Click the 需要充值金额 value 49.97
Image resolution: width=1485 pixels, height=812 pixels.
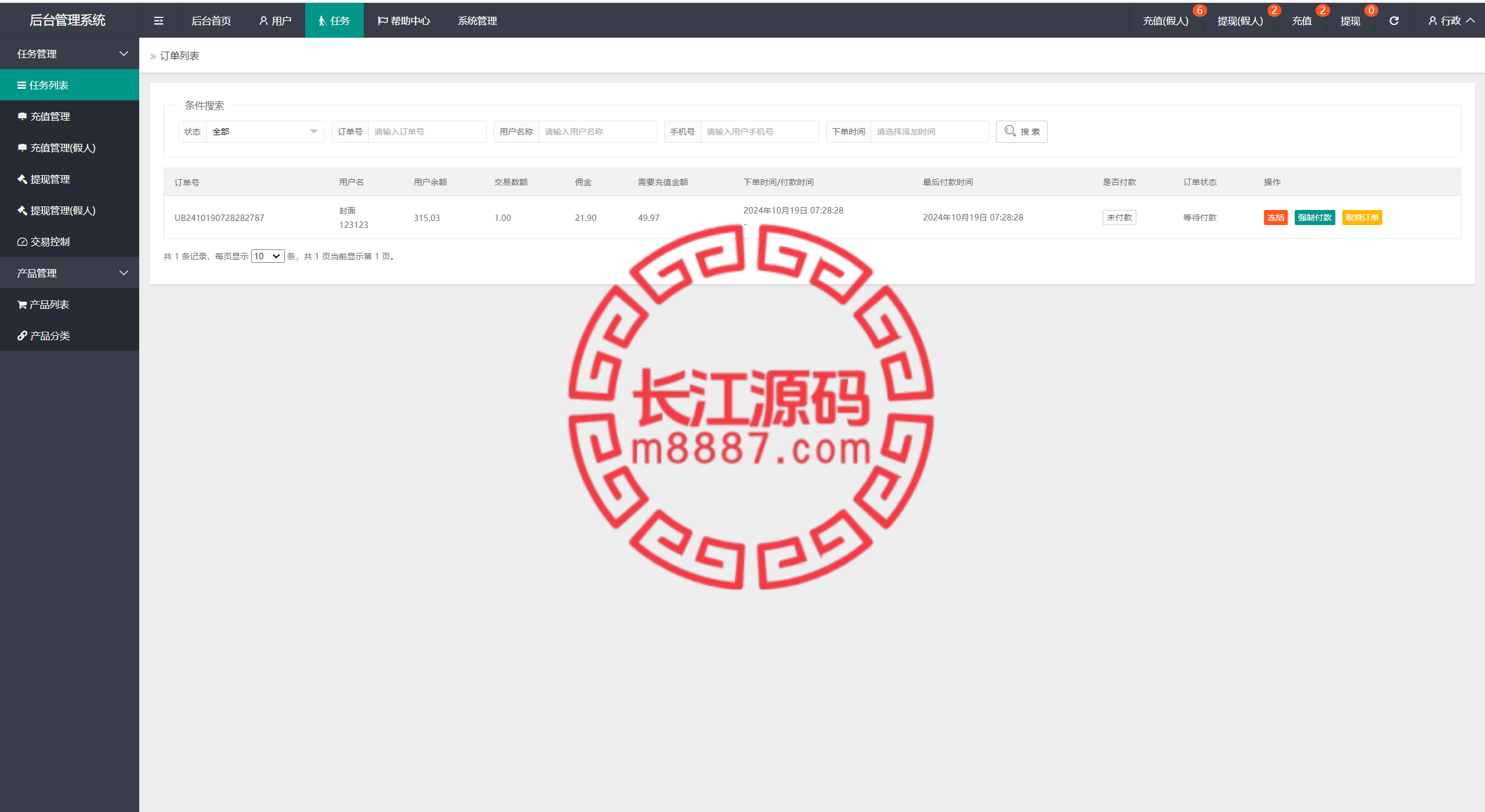pos(649,218)
